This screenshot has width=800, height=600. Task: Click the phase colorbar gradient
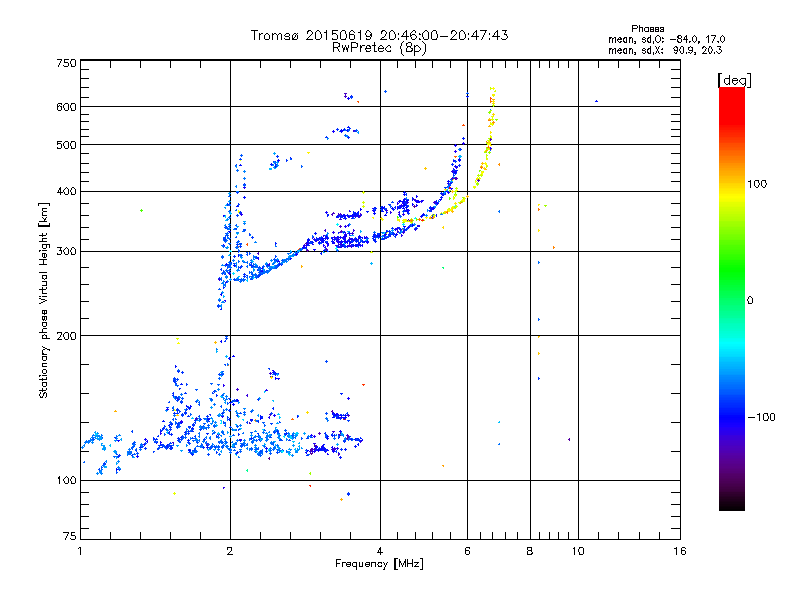pos(732,298)
